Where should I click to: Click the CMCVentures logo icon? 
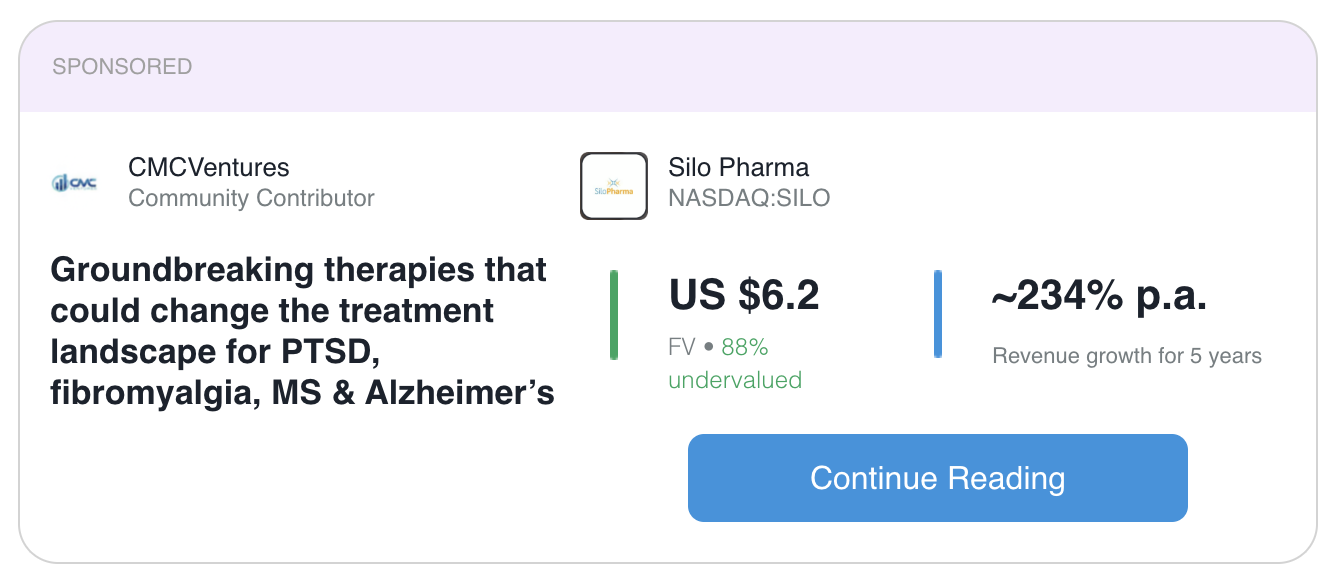(74, 183)
